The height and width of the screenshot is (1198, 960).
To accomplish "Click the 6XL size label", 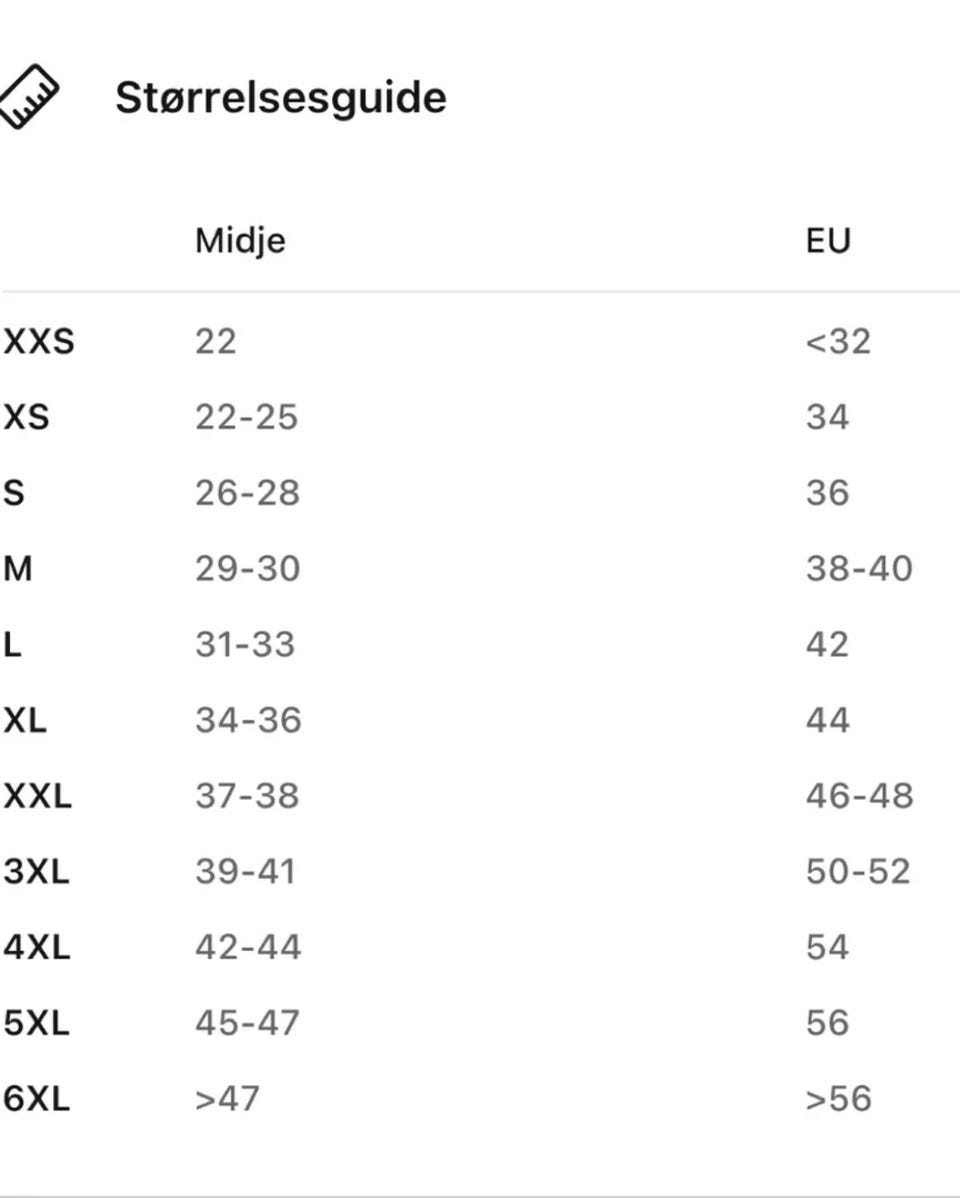I will pos(37,1099).
